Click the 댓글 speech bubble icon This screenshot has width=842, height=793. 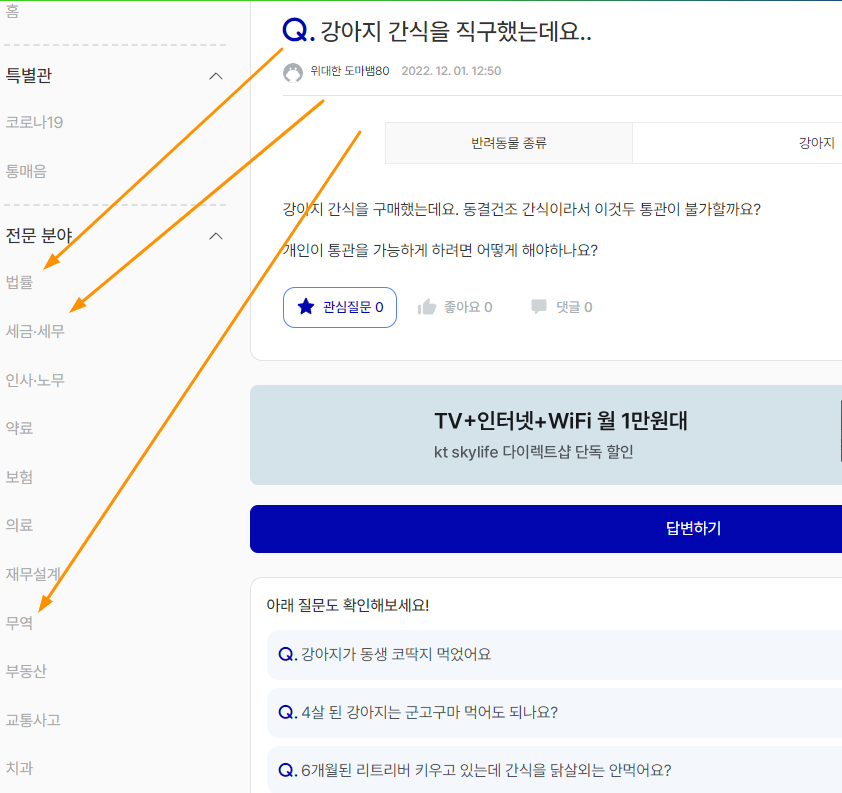[x=539, y=307]
